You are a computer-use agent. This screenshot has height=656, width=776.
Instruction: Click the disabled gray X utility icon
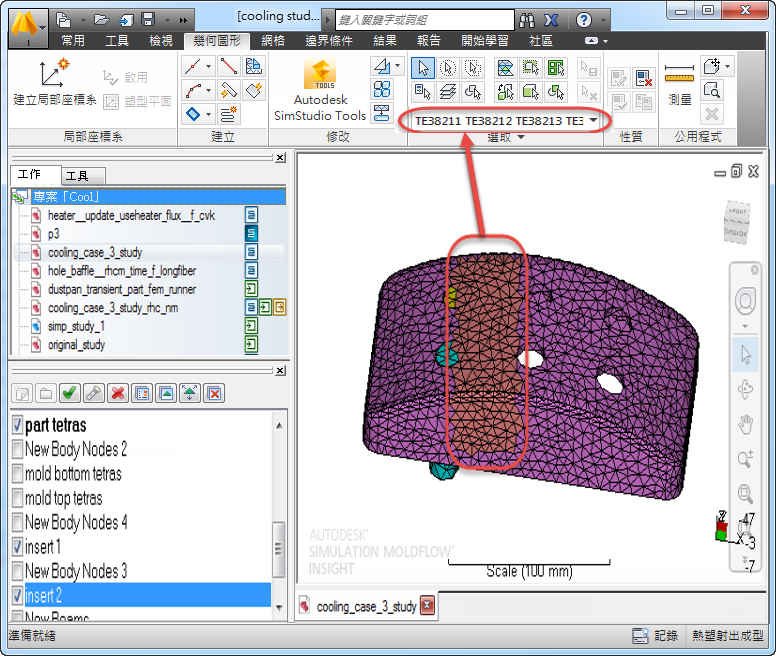712,114
